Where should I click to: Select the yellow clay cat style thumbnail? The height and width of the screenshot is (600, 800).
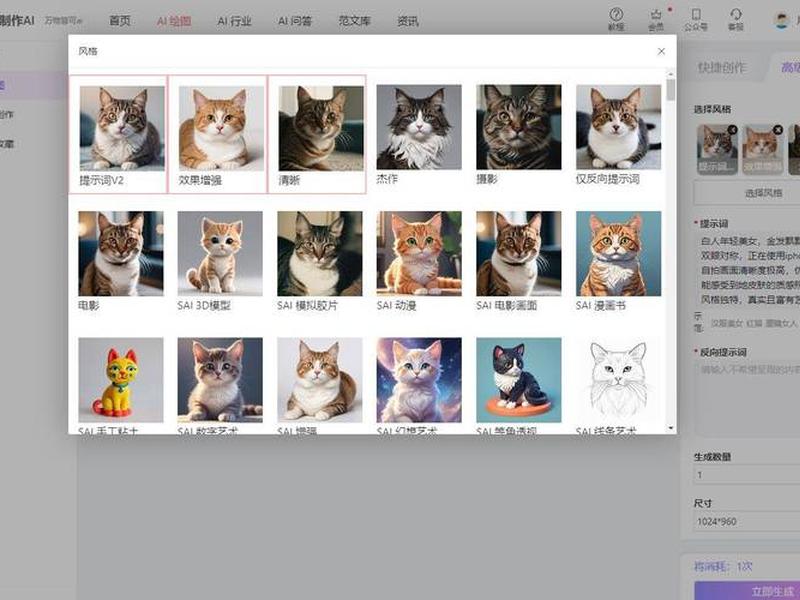[x=121, y=380]
